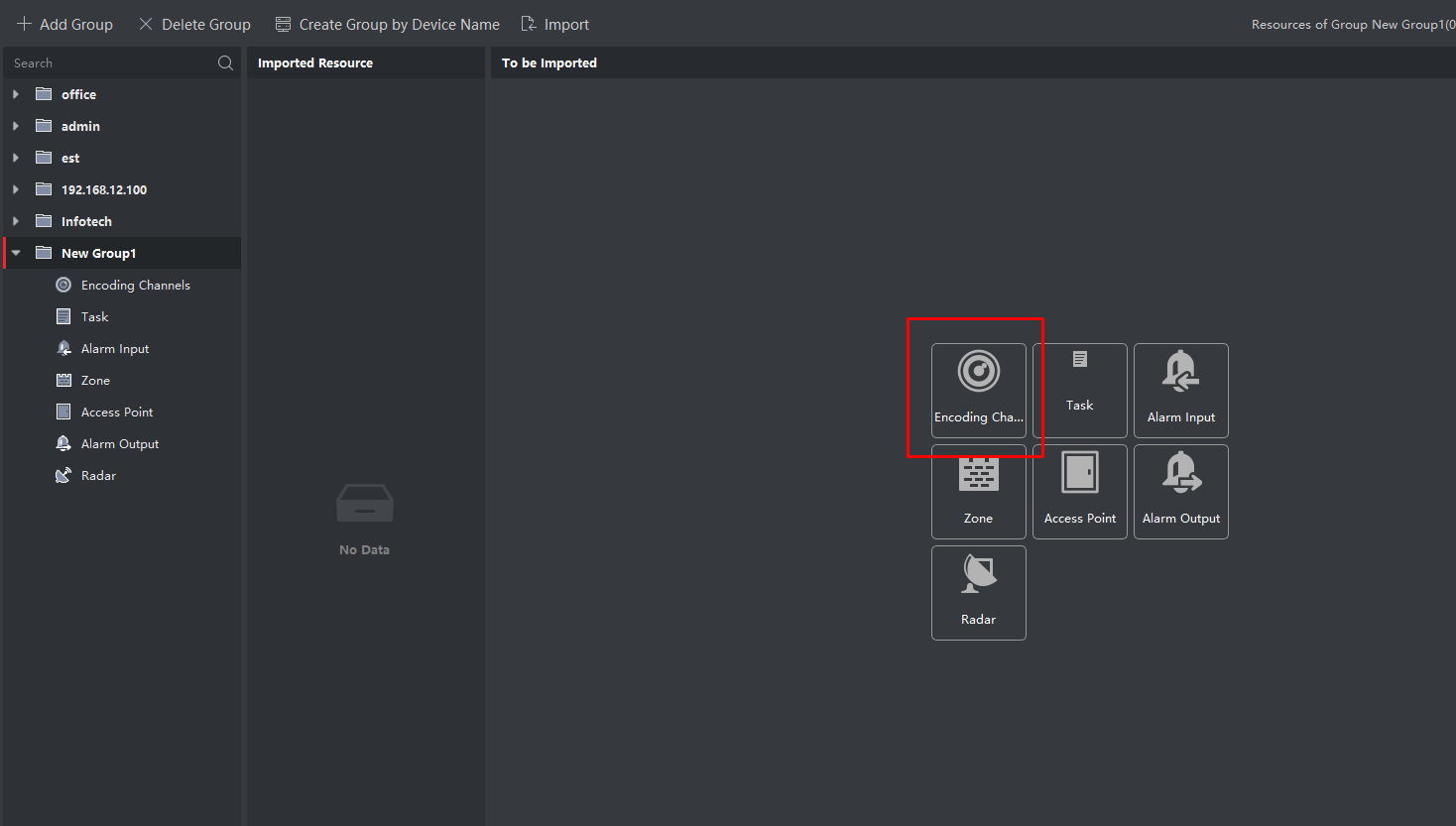Click Create Group by Device Name
This screenshot has height=826, width=1456.
[388, 24]
